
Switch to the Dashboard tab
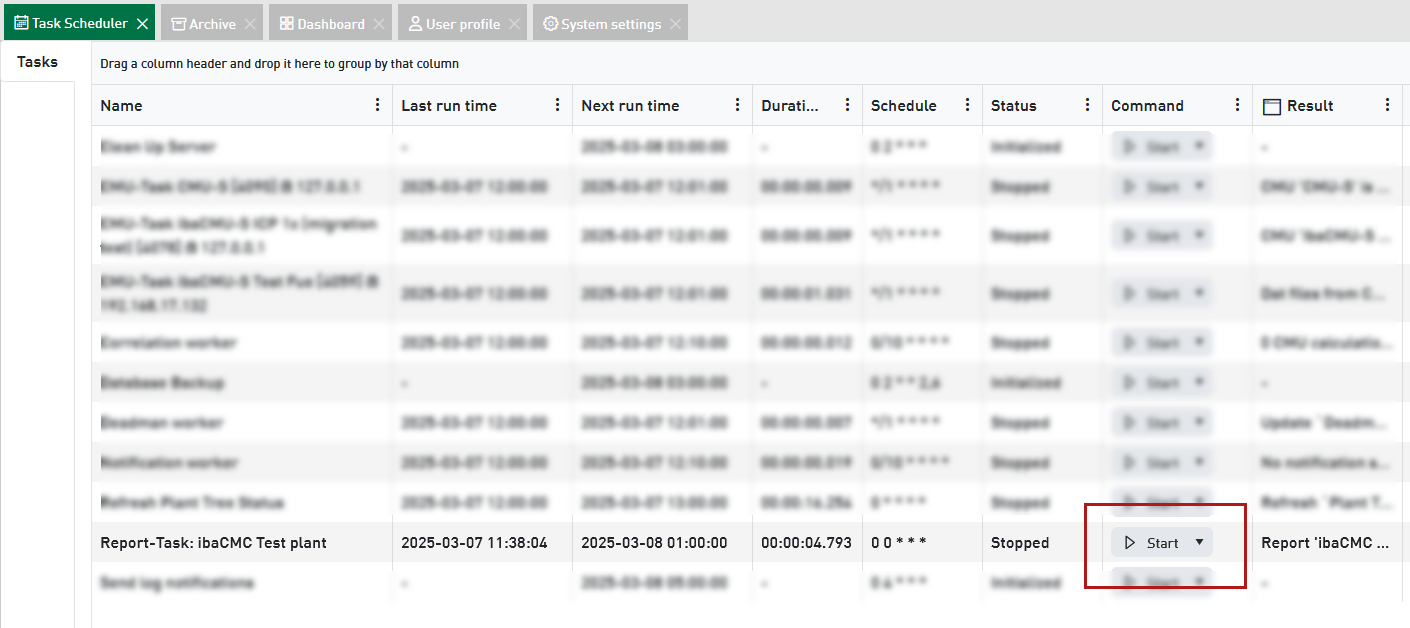(x=321, y=23)
